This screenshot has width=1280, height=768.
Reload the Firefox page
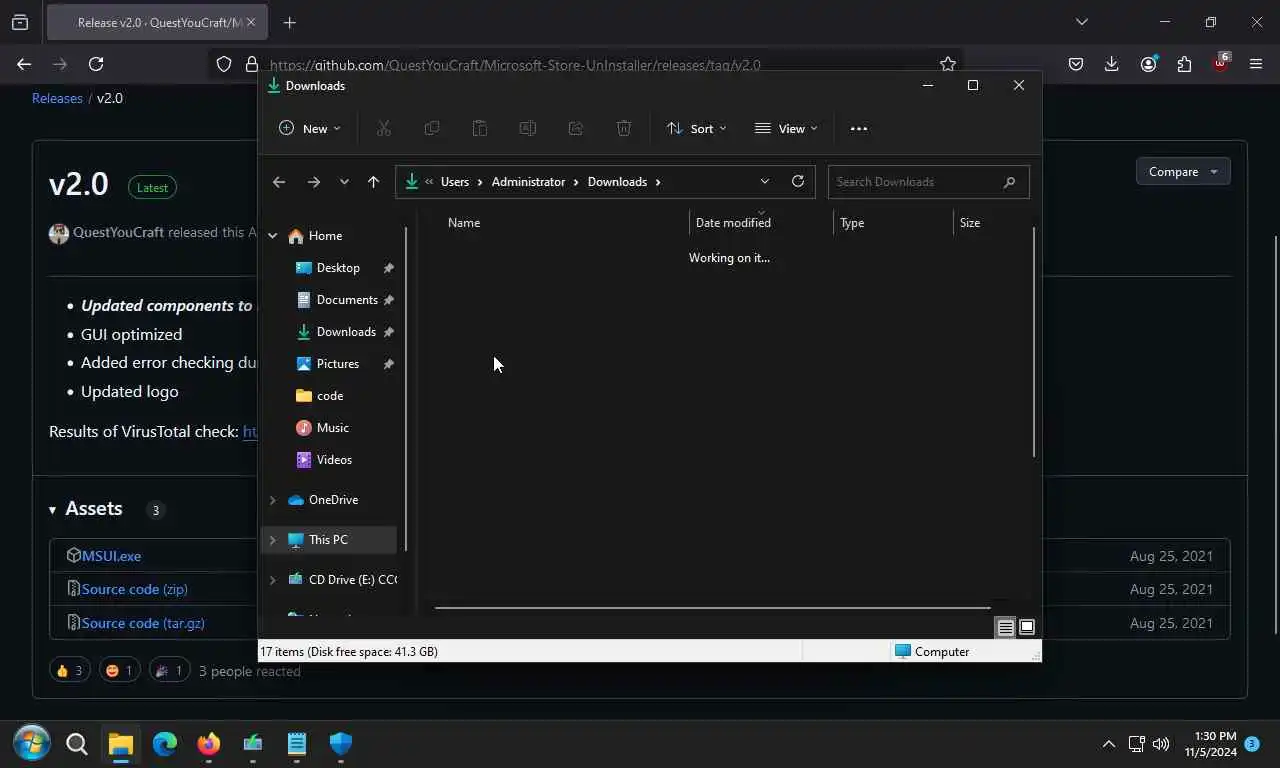[x=96, y=64]
